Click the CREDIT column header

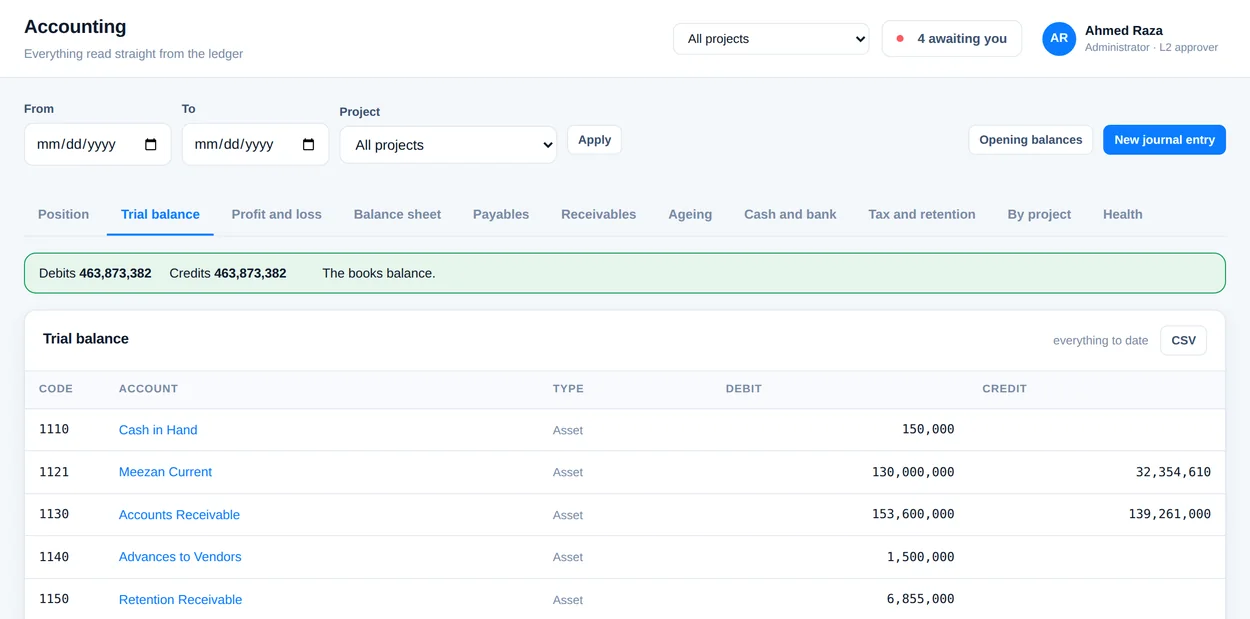[1005, 389]
